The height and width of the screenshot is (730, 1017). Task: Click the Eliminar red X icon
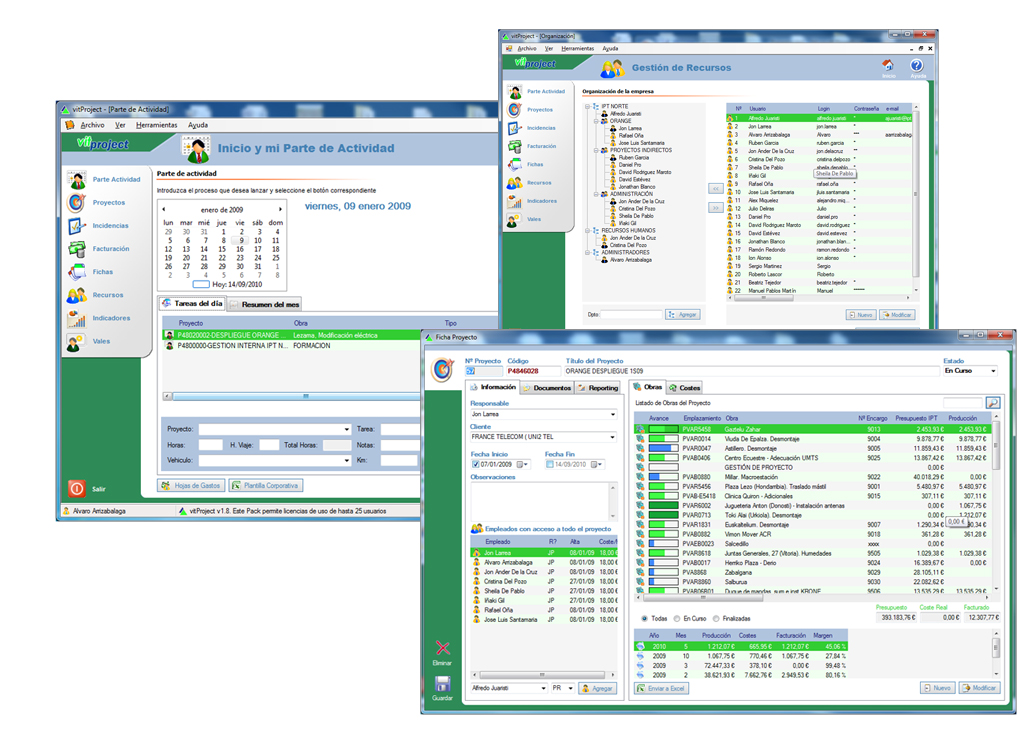[442, 648]
